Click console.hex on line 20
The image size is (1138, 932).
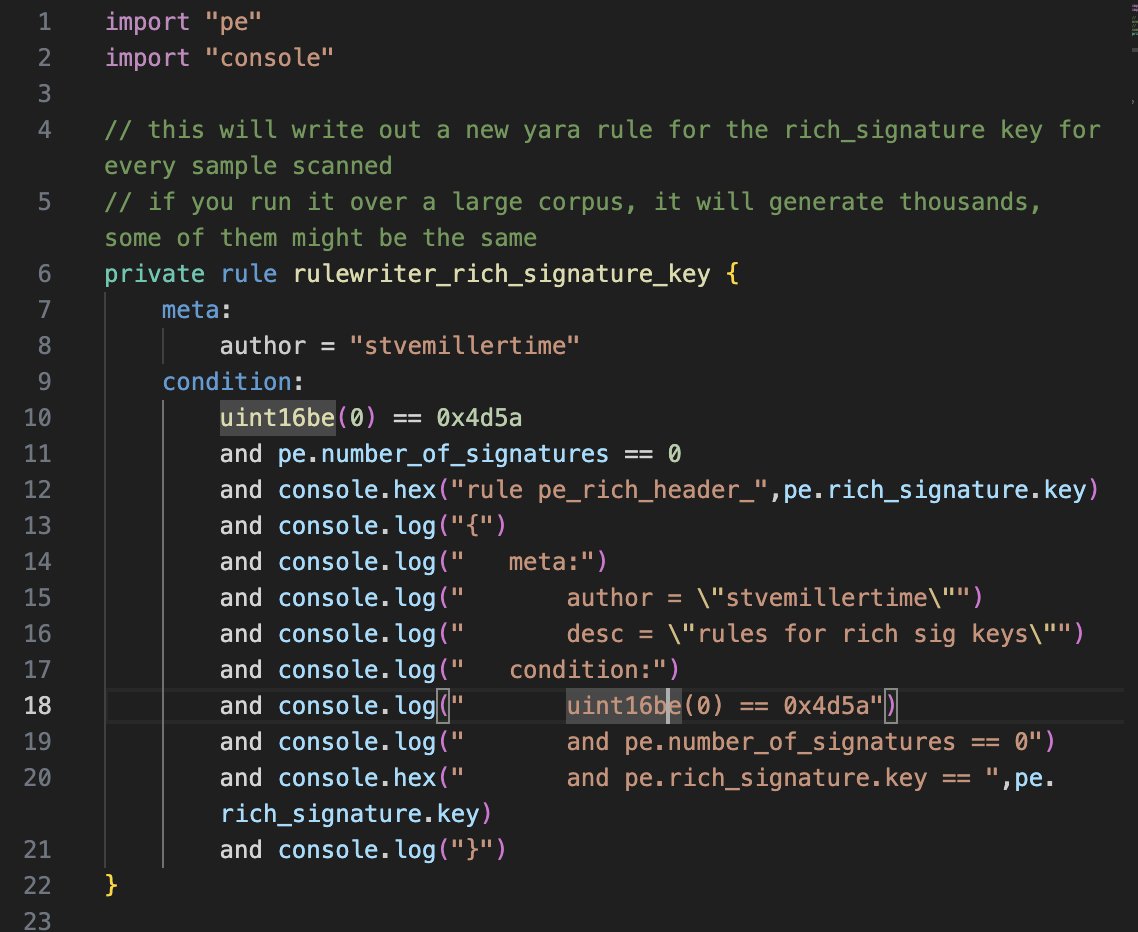pos(357,777)
